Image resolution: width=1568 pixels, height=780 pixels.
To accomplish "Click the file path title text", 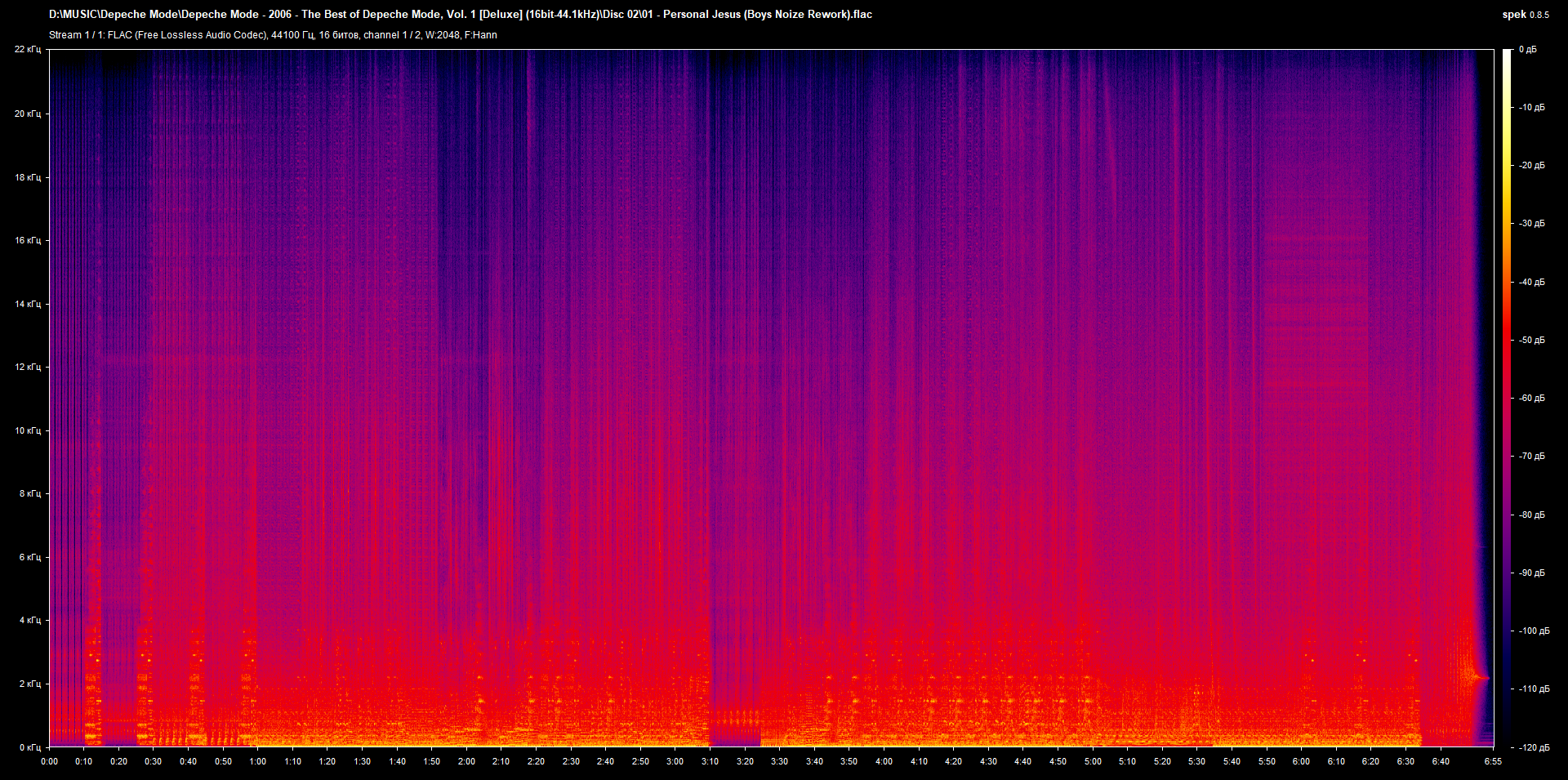I will pos(460,14).
